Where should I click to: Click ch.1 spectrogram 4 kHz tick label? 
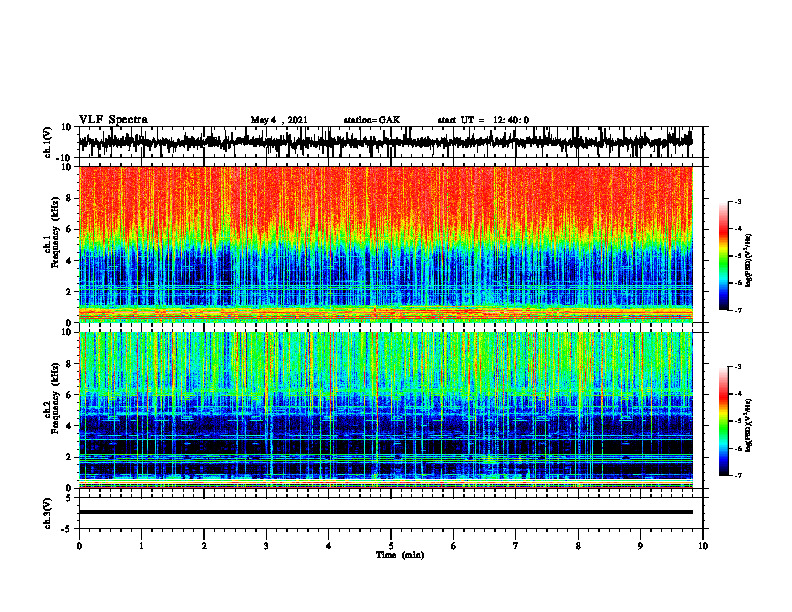pyautogui.click(x=69, y=261)
